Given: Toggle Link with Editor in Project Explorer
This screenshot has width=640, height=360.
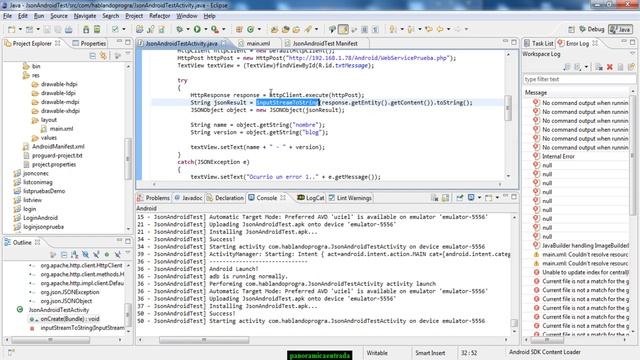Looking at the screenshot, I should click(x=103, y=56).
